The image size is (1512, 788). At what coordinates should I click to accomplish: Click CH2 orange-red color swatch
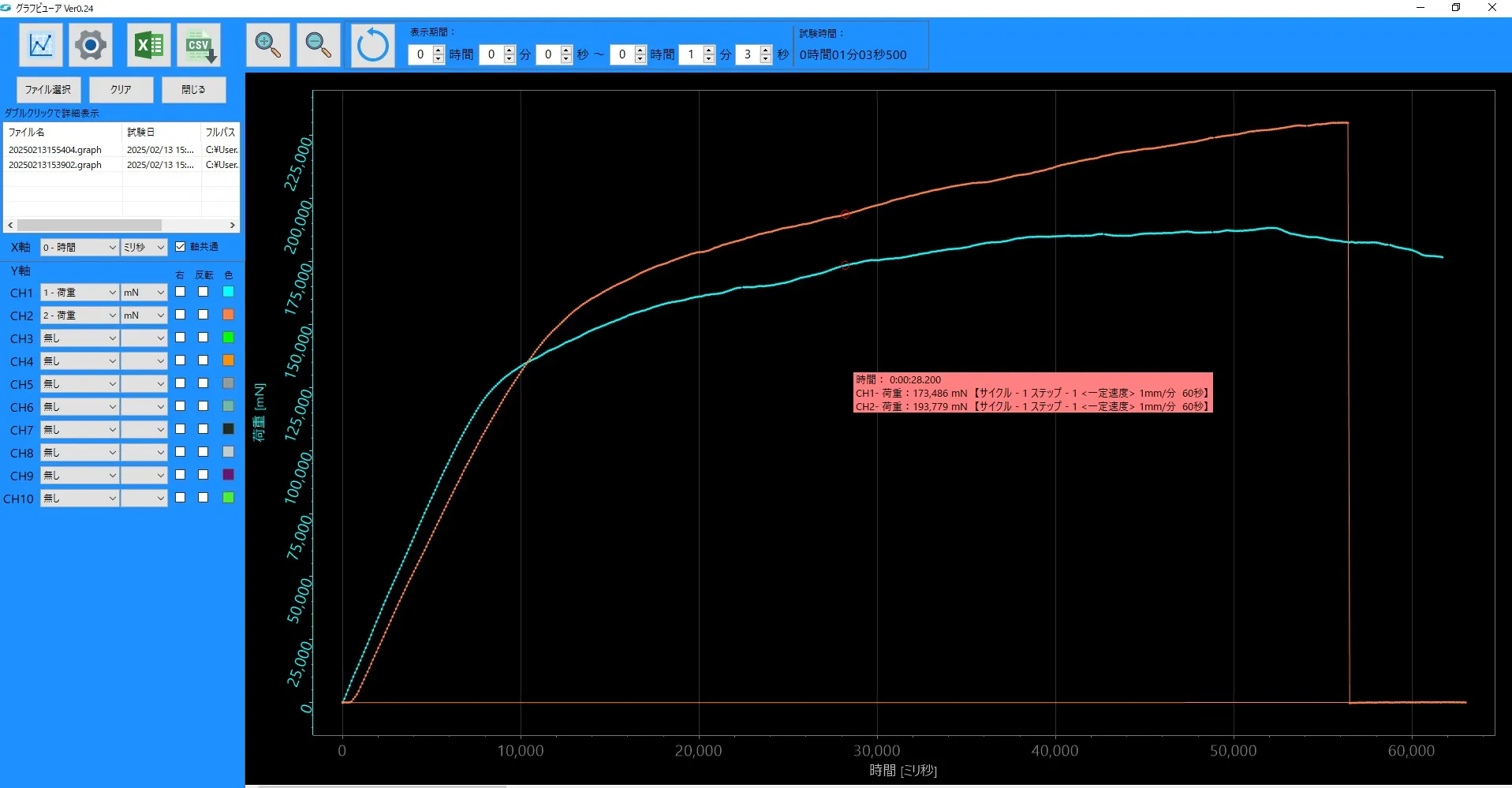point(229,315)
